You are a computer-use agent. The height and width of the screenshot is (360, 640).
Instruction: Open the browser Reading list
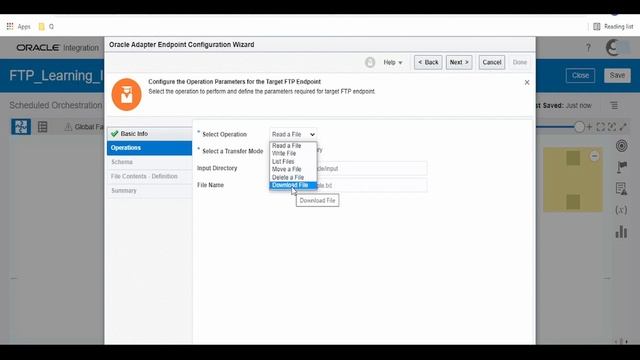[x=613, y=27]
